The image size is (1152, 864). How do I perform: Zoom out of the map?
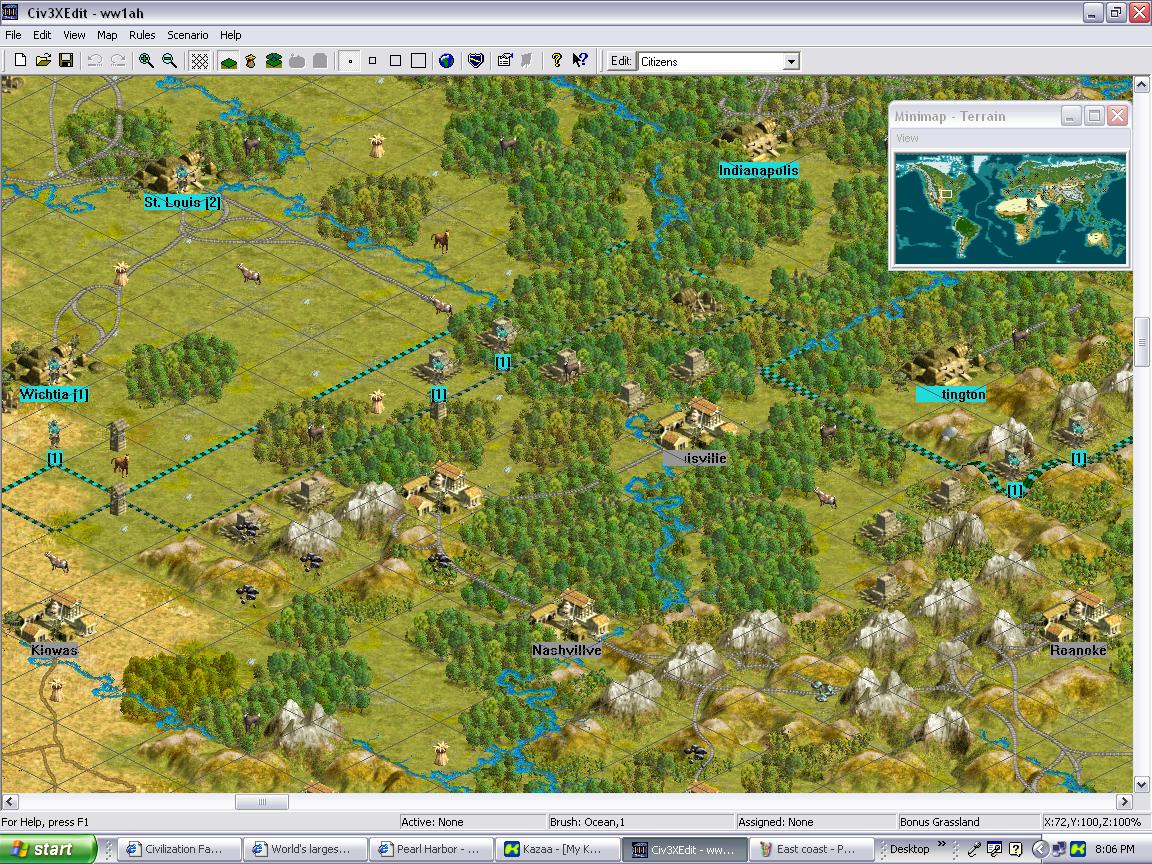point(169,61)
